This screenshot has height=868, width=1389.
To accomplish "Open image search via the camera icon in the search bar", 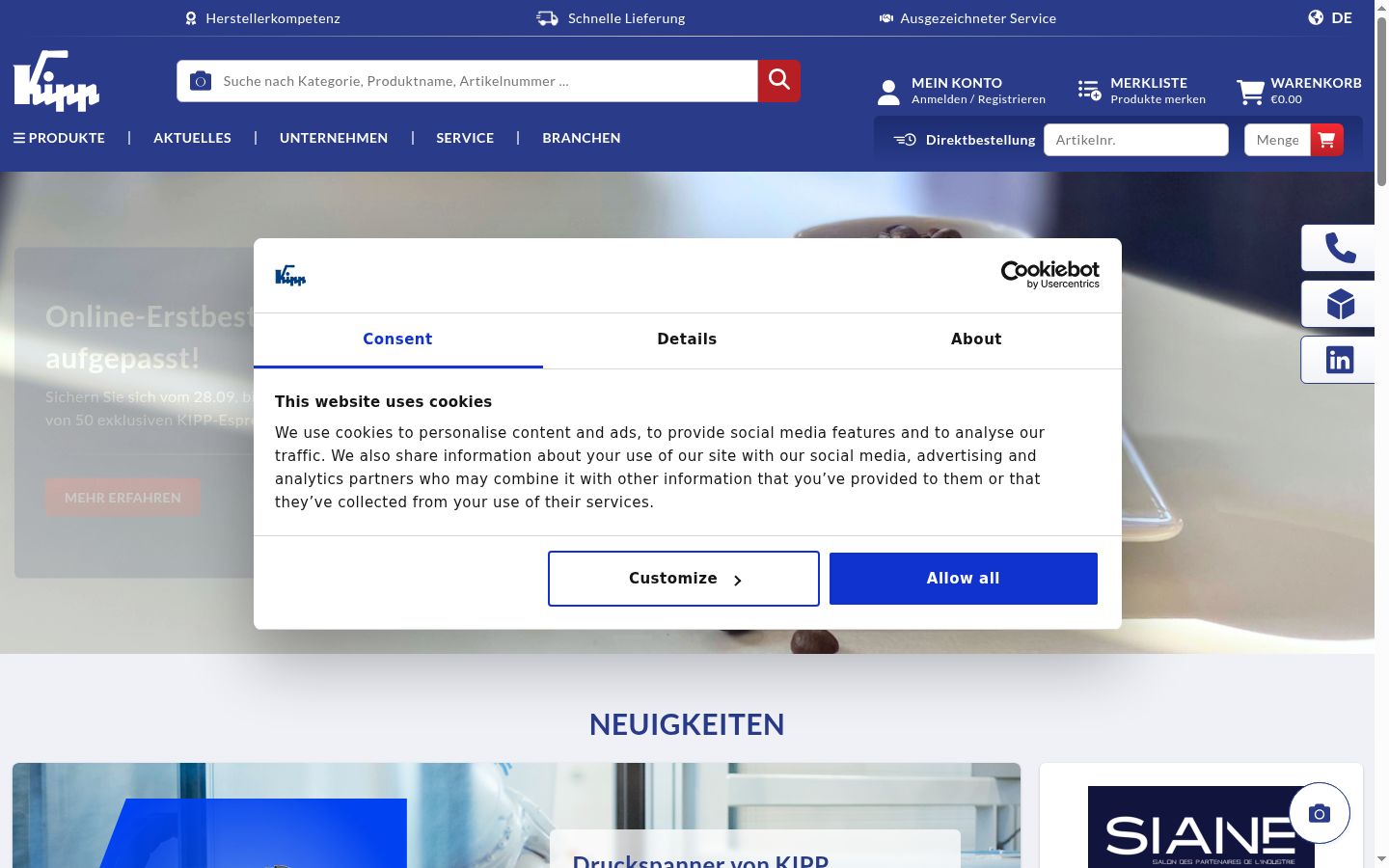I will pyautogui.click(x=201, y=81).
